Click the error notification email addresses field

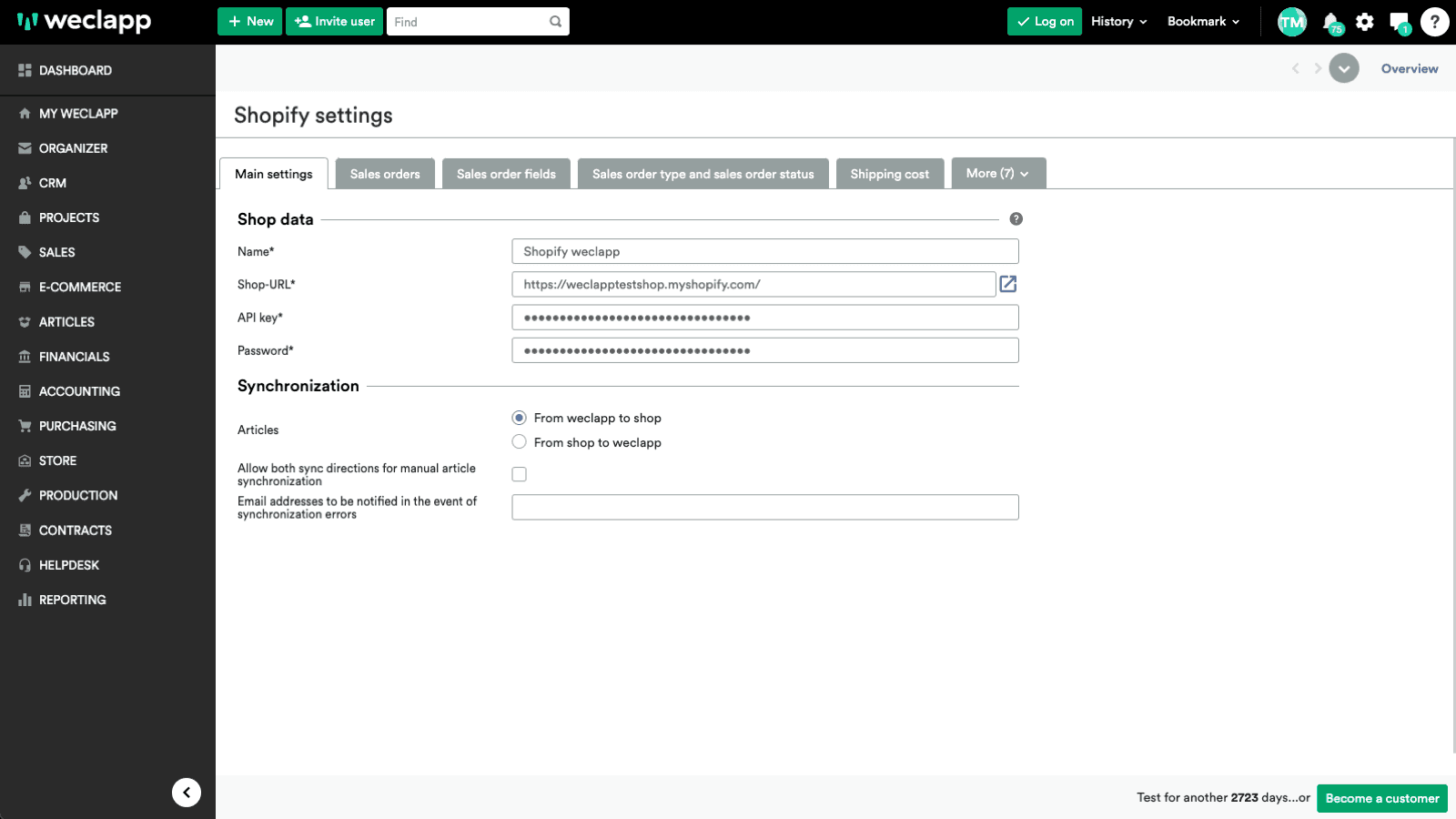click(764, 508)
